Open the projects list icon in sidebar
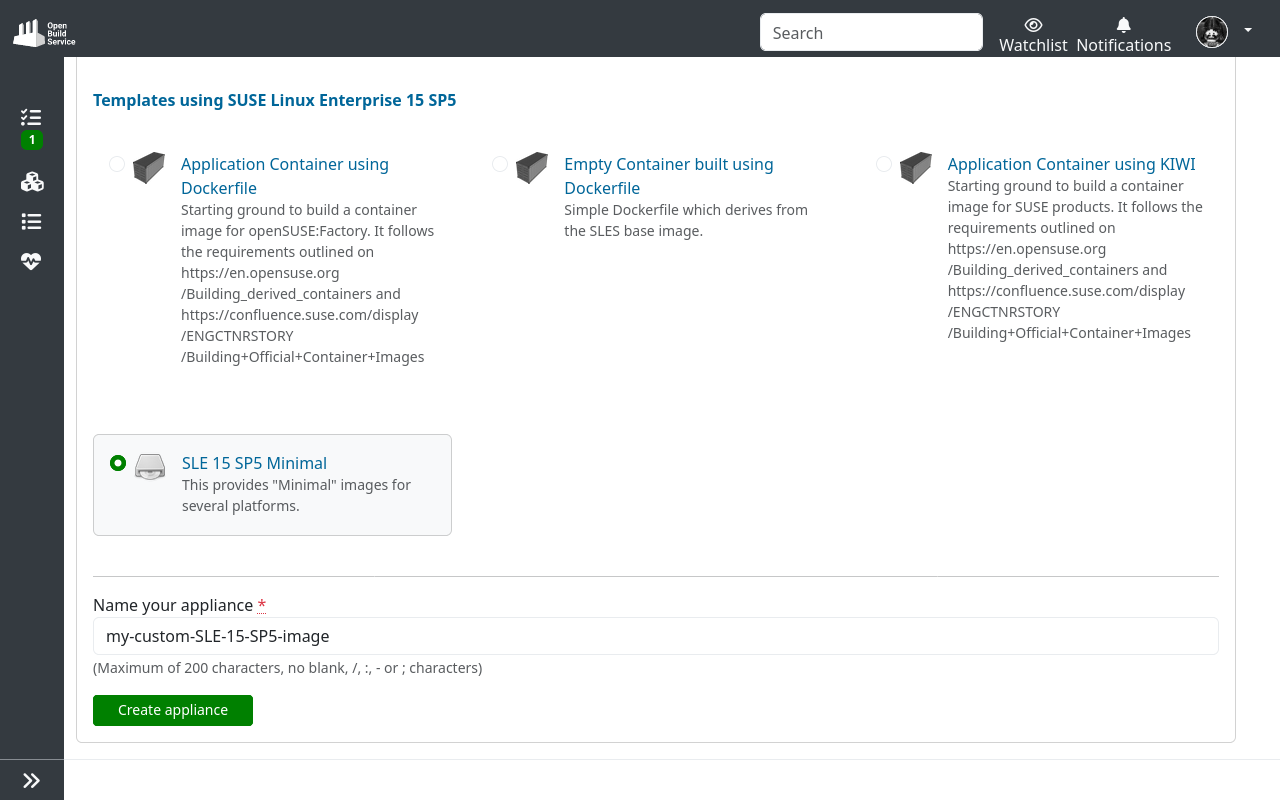 pyautogui.click(x=31, y=221)
